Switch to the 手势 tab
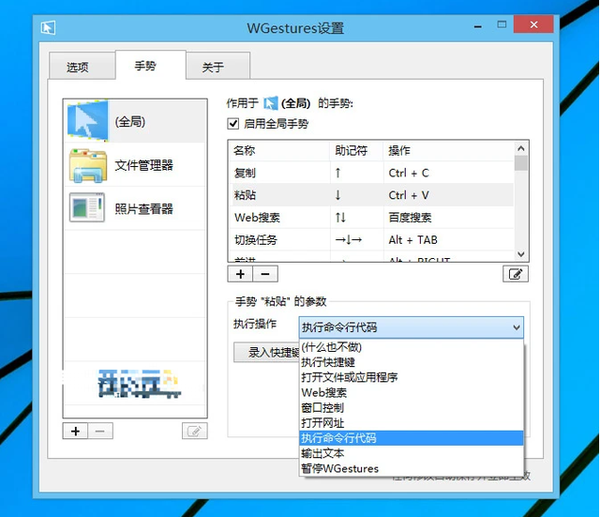The height and width of the screenshot is (517, 600). 150,65
